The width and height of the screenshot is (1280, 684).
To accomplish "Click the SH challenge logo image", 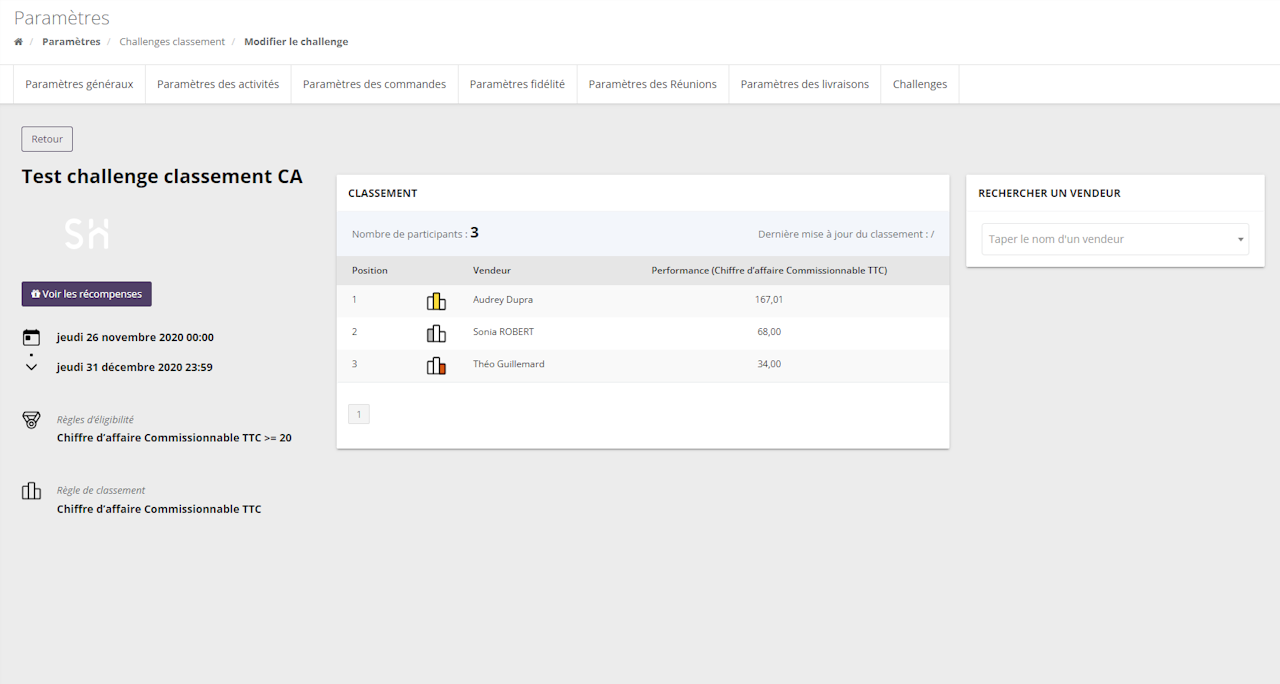I will click(87, 234).
